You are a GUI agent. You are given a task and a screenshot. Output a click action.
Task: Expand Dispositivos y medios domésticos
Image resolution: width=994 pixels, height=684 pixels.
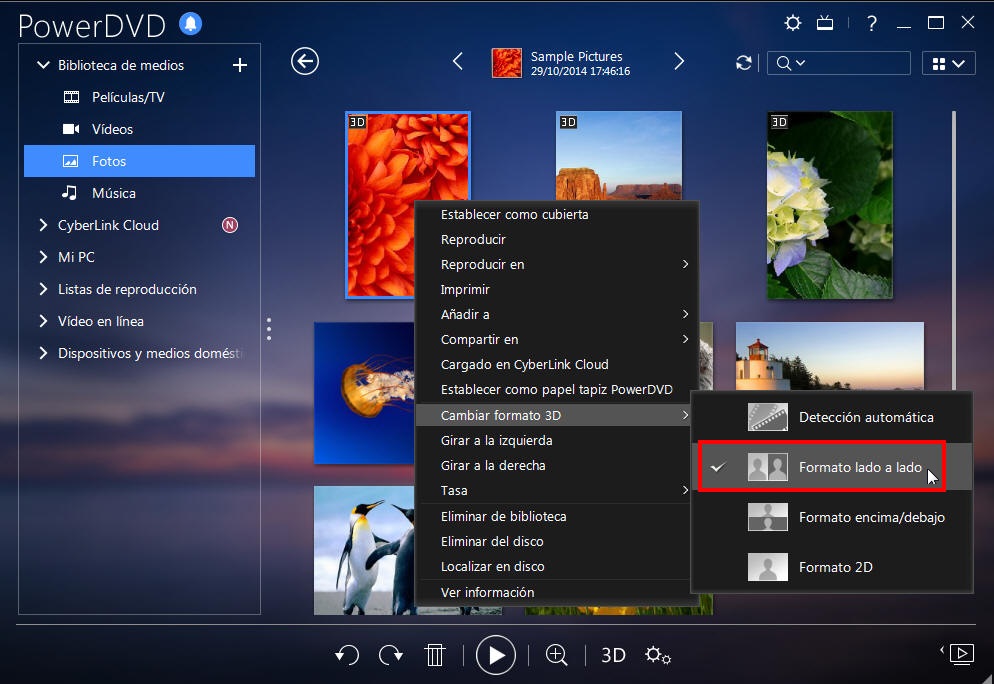(43, 353)
